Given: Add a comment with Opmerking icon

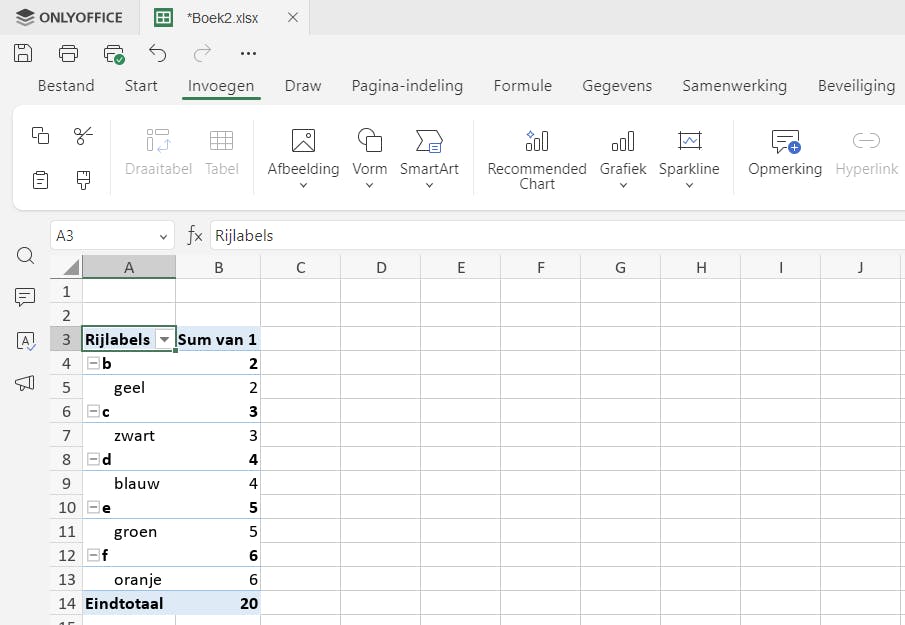Looking at the screenshot, I should pos(785,141).
